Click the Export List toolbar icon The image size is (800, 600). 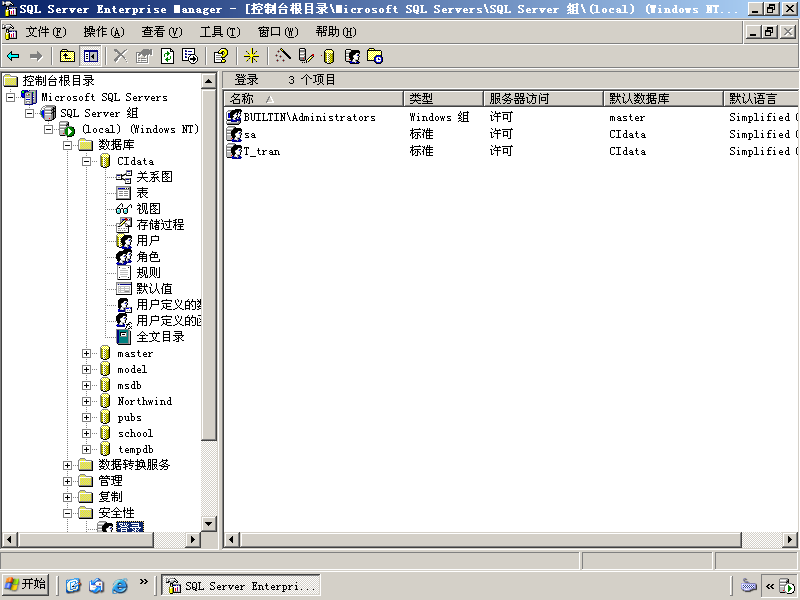[190, 56]
